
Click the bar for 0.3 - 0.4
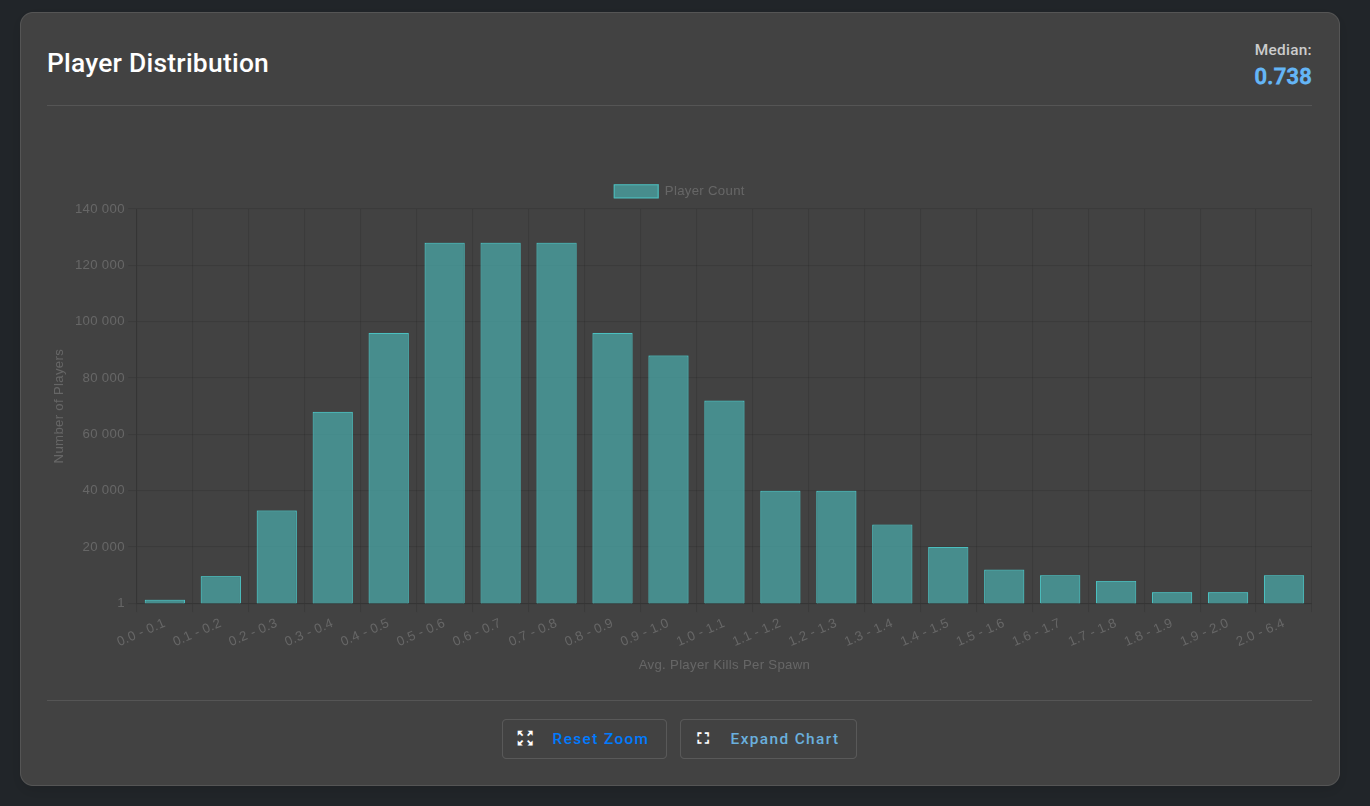[333, 508]
